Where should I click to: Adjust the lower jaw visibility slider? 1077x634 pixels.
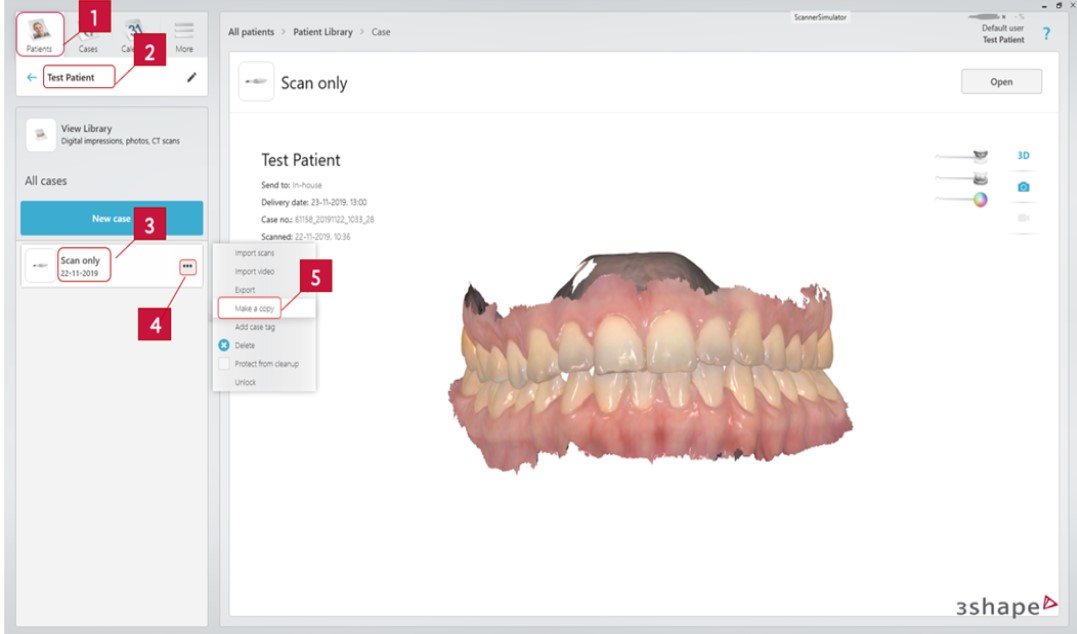click(x=962, y=179)
